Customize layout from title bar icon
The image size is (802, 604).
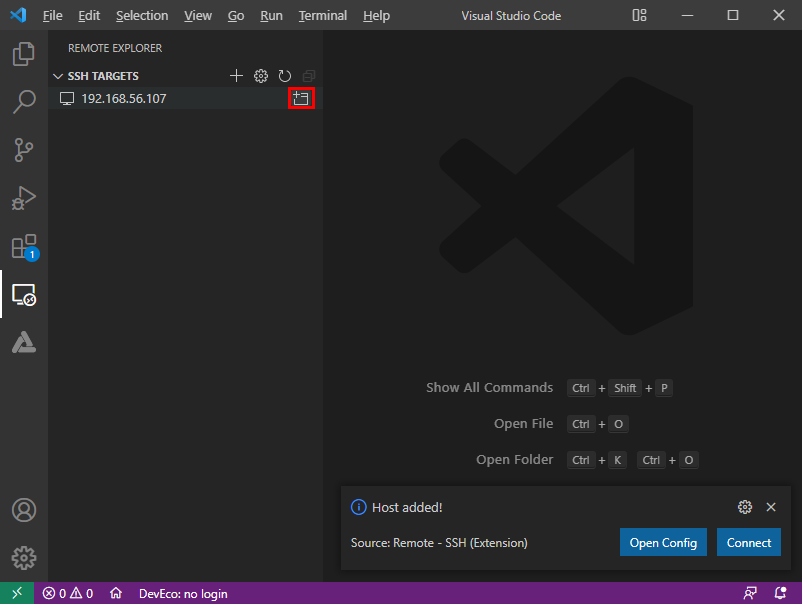tap(639, 15)
